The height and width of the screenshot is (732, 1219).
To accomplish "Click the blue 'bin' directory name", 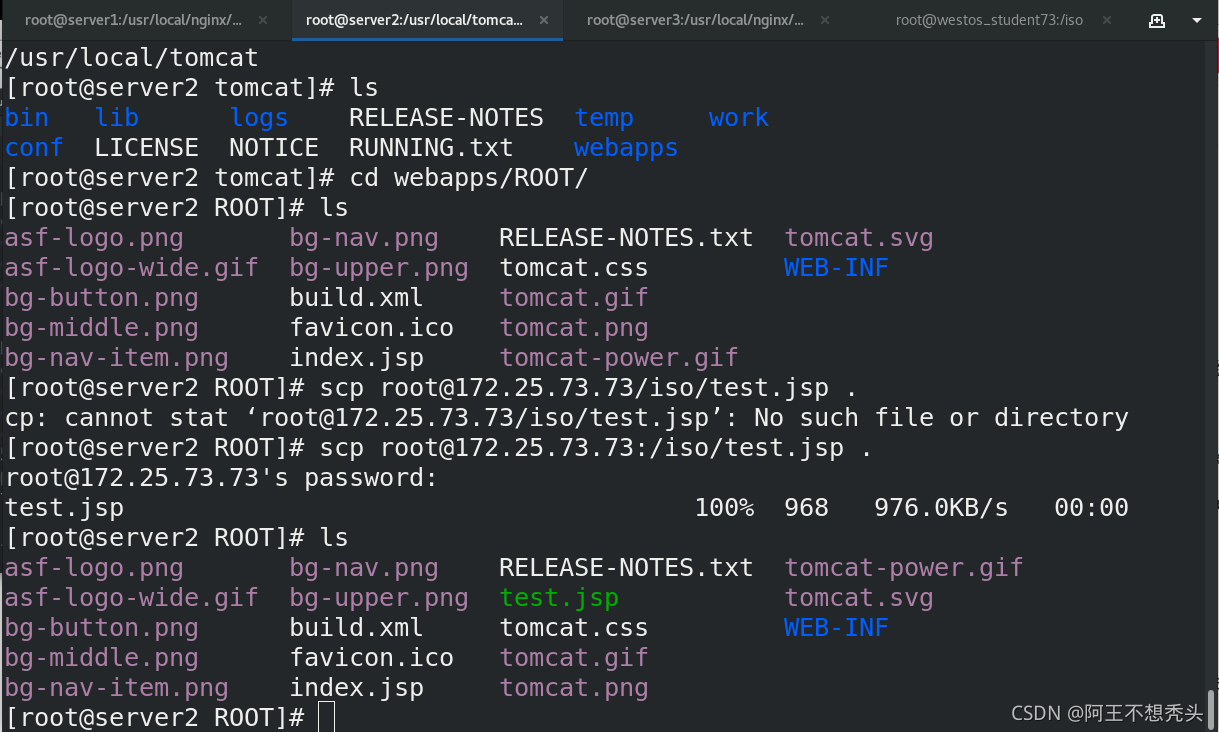I will pyautogui.click(x=27, y=118).
